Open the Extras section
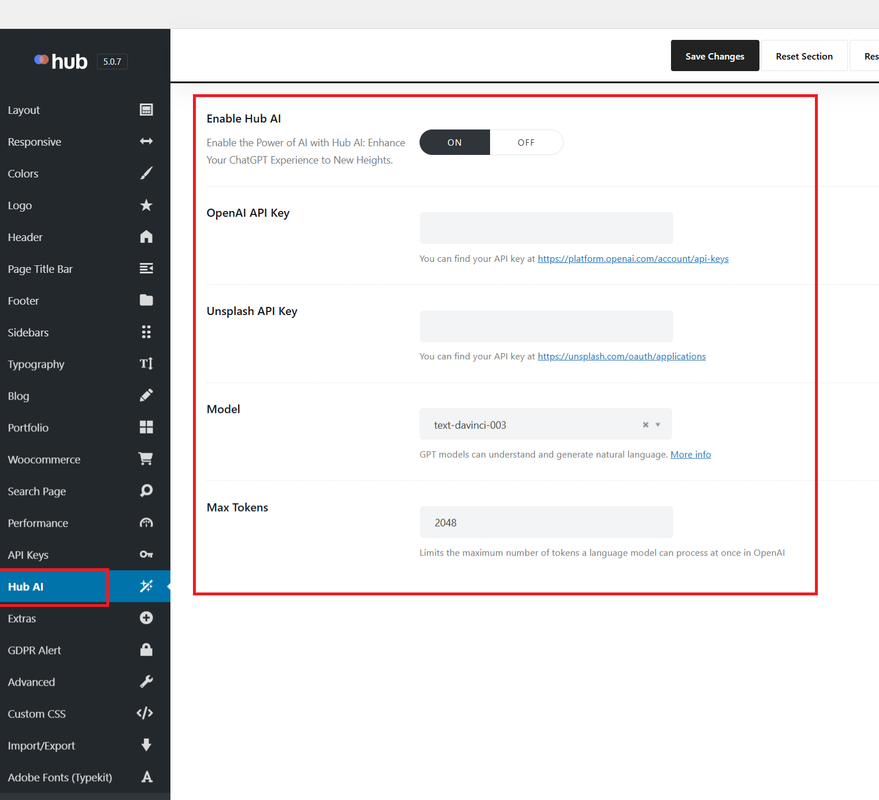This screenshot has height=800, width=879. (x=85, y=618)
